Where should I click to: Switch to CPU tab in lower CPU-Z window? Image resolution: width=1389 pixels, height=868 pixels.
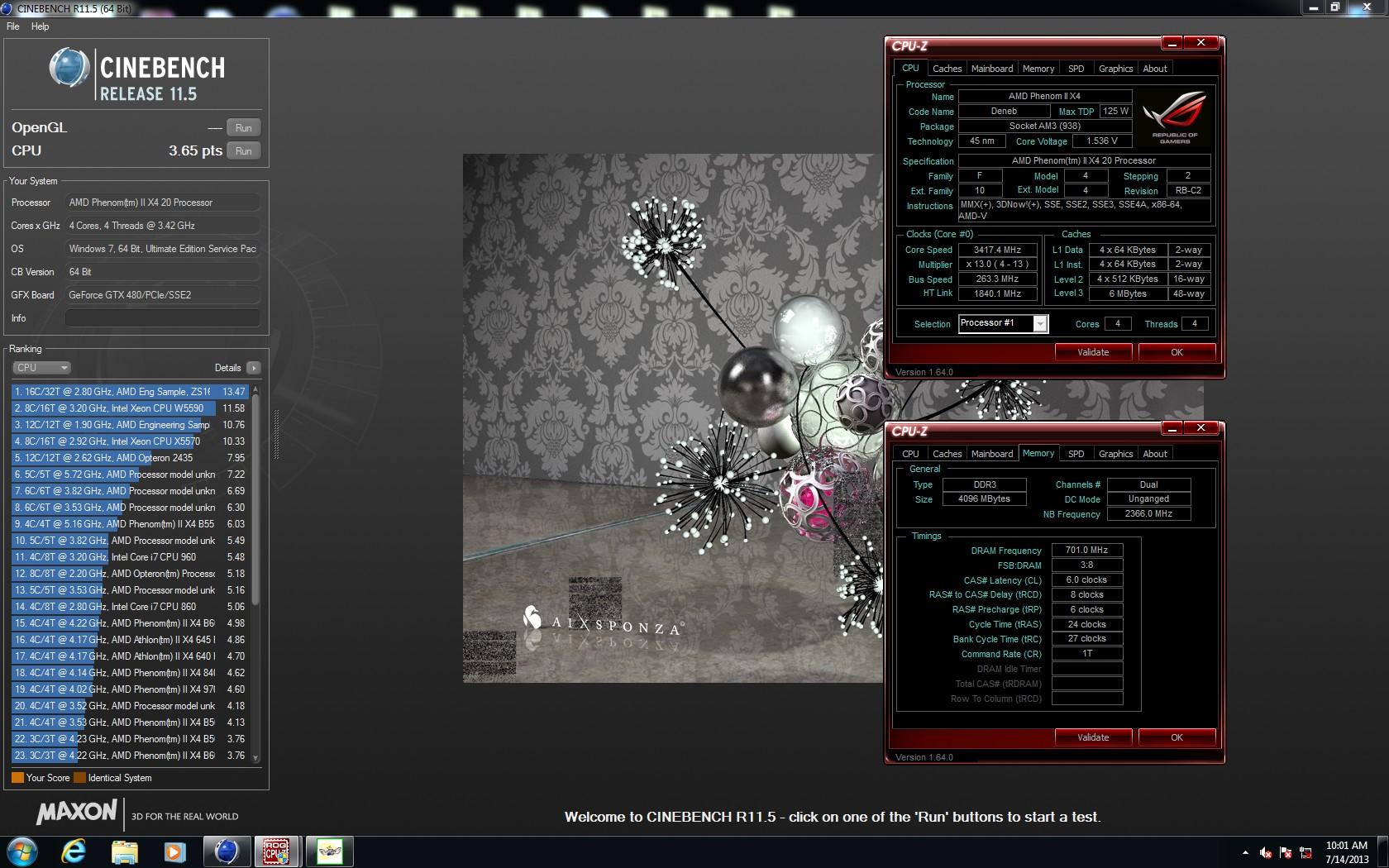(x=910, y=454)
